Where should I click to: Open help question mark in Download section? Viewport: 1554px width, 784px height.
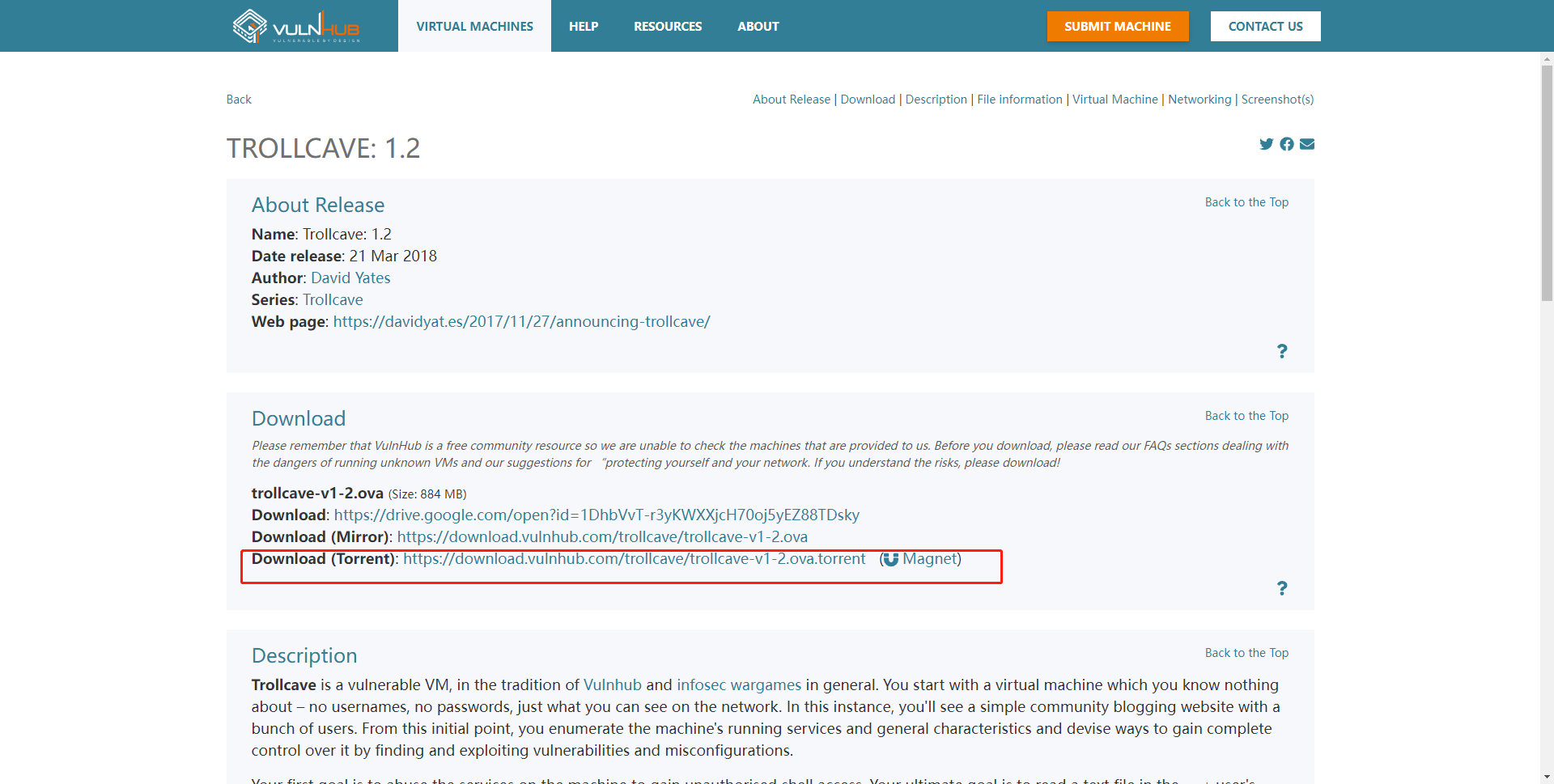[1282, 588]
